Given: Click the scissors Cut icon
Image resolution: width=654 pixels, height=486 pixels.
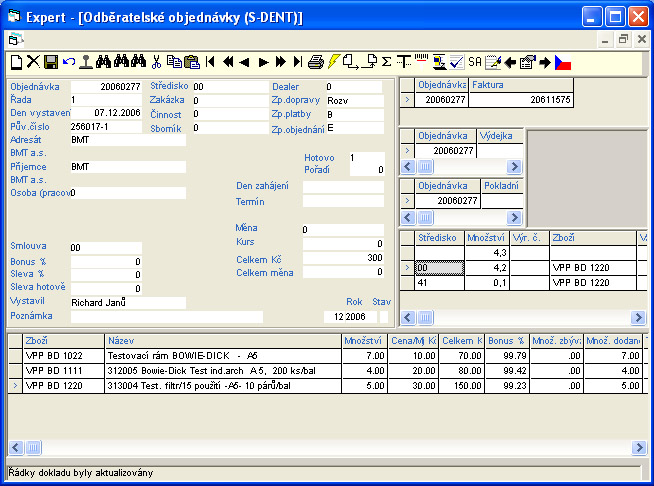Looking at the screenshot, I should (157, 62).
